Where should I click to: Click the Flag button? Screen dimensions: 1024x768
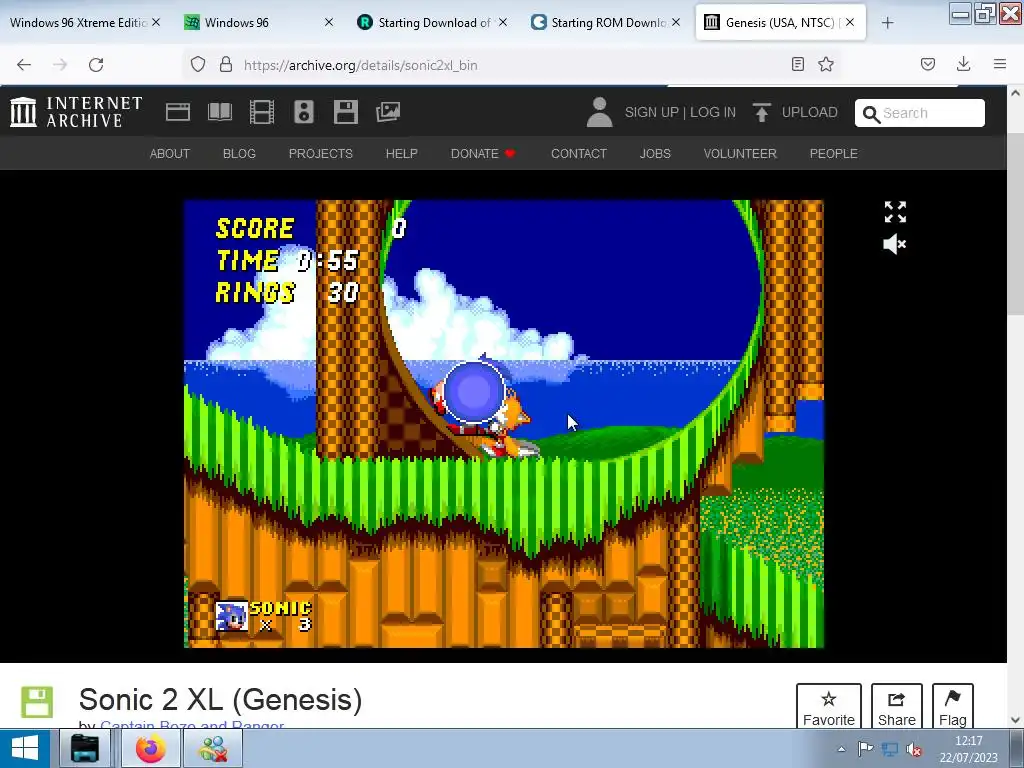[953, 707]
